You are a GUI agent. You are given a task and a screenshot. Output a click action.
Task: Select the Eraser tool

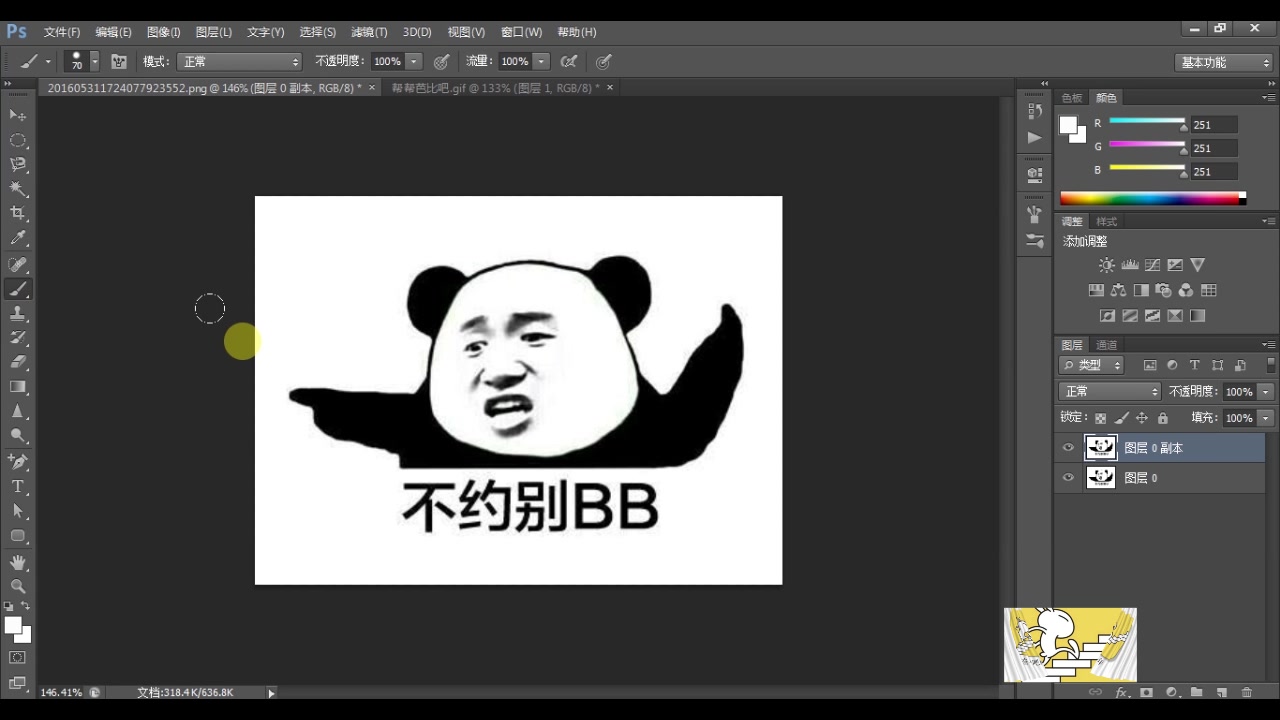(18, 362)
